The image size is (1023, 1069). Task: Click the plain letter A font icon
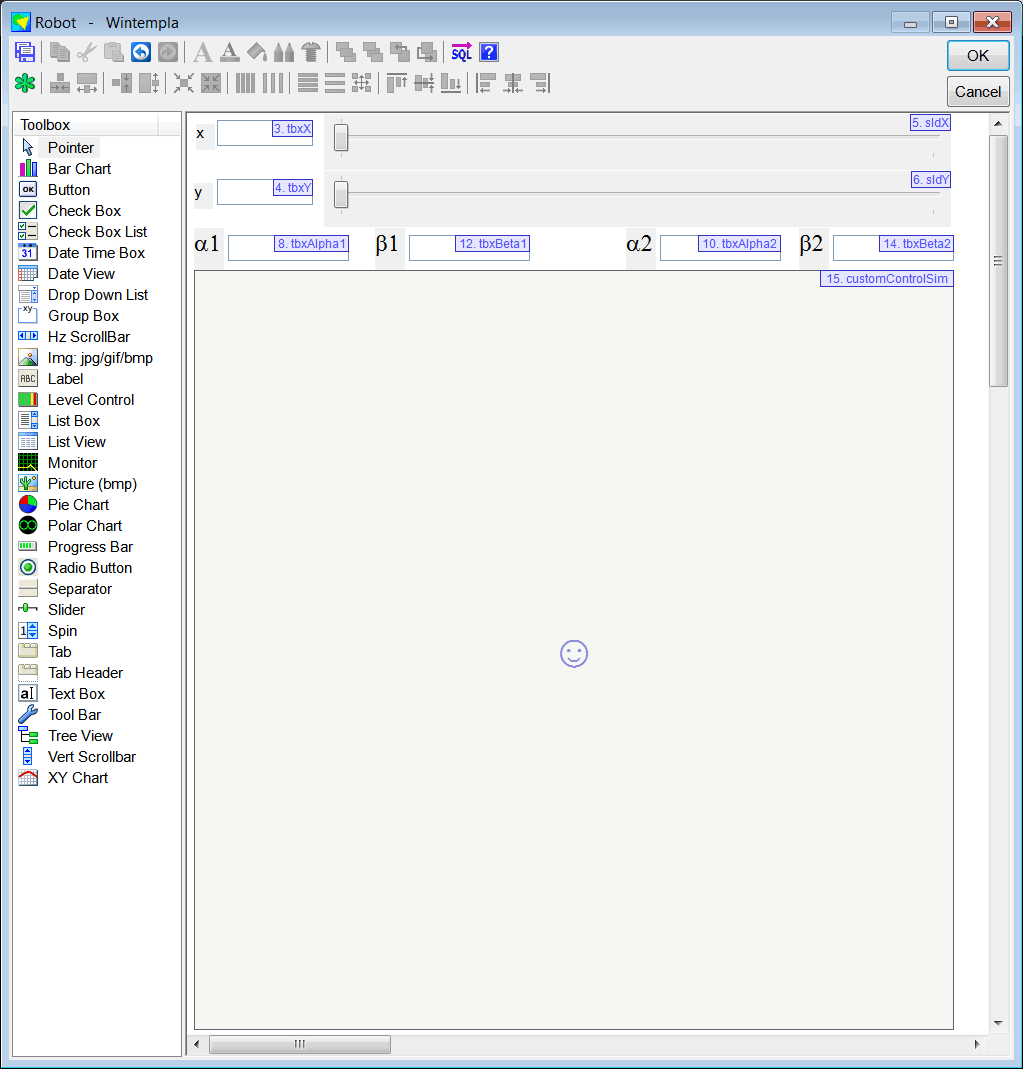pos(202,52)
